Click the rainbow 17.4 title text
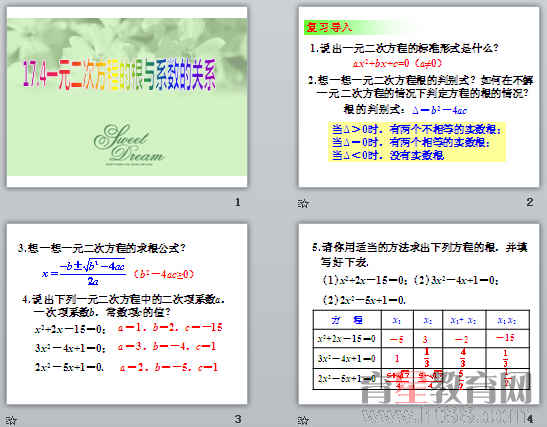Viewport: 547px width, 427px height. tap(120, 75)
